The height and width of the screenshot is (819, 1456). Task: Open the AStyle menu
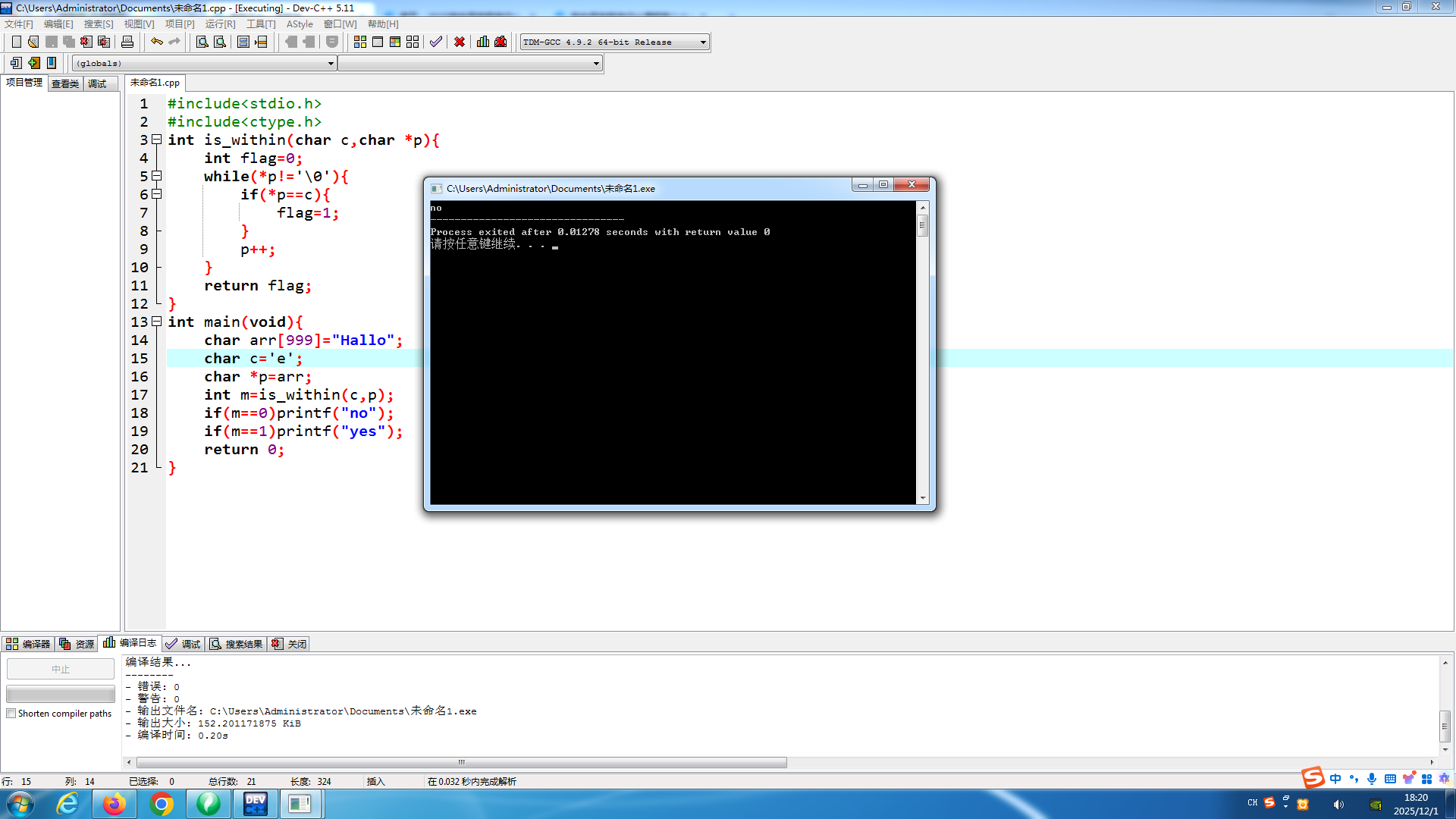(299, 24)
